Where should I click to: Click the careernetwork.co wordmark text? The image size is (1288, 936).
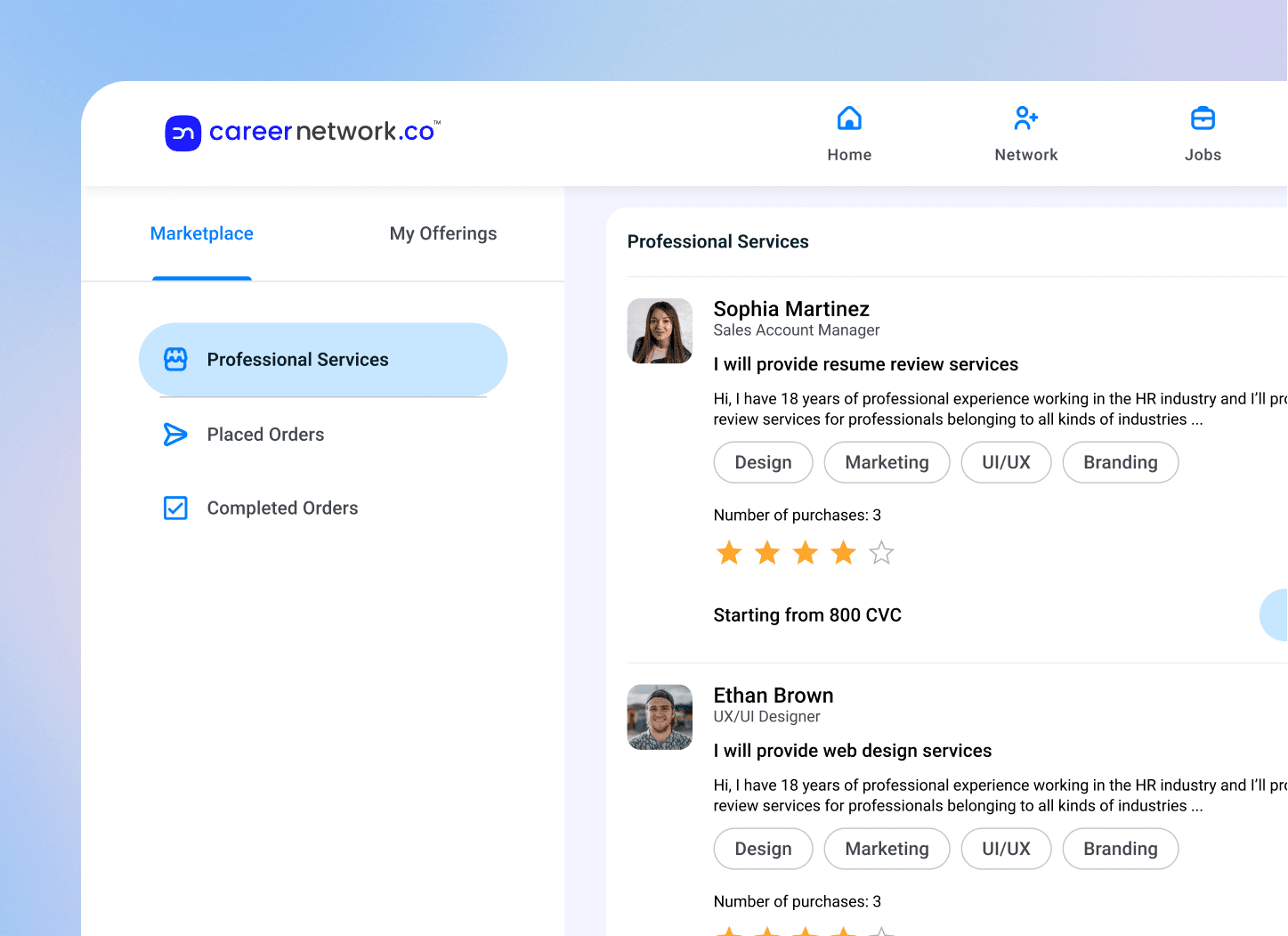pyautogui.click(x=324, y=132)
